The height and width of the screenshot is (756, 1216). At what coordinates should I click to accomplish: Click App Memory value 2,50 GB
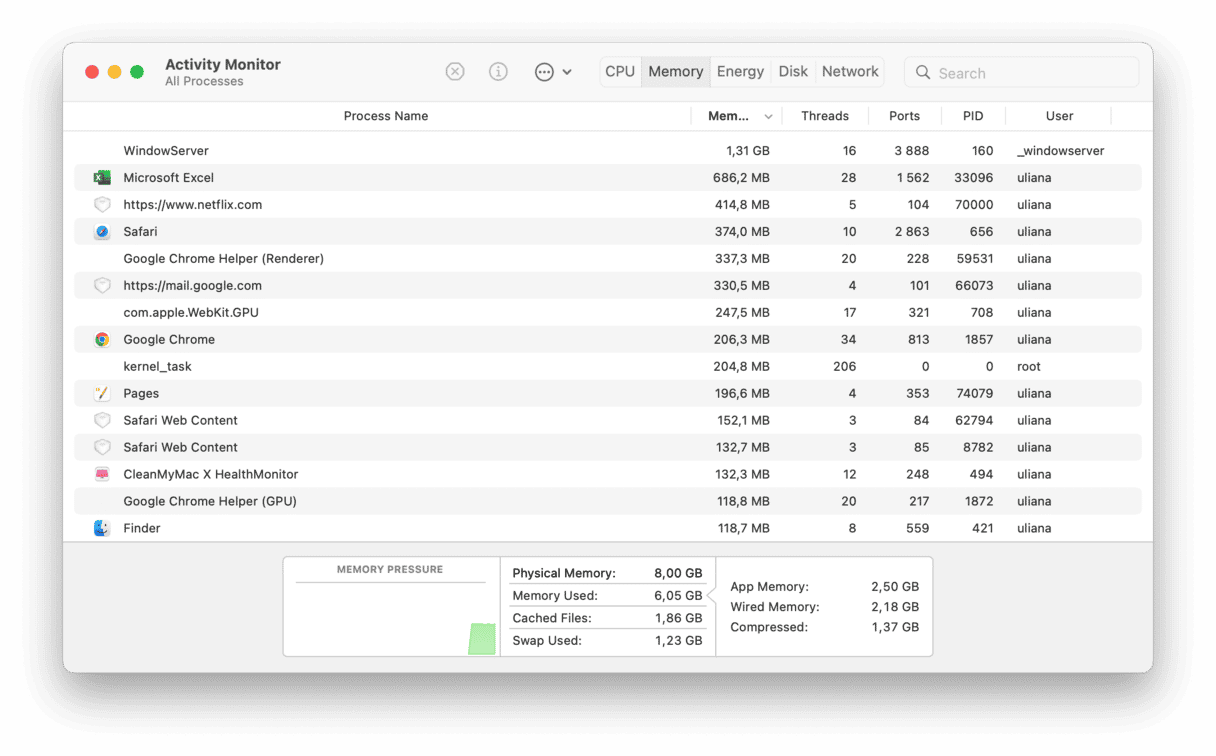tap(895, 587)
